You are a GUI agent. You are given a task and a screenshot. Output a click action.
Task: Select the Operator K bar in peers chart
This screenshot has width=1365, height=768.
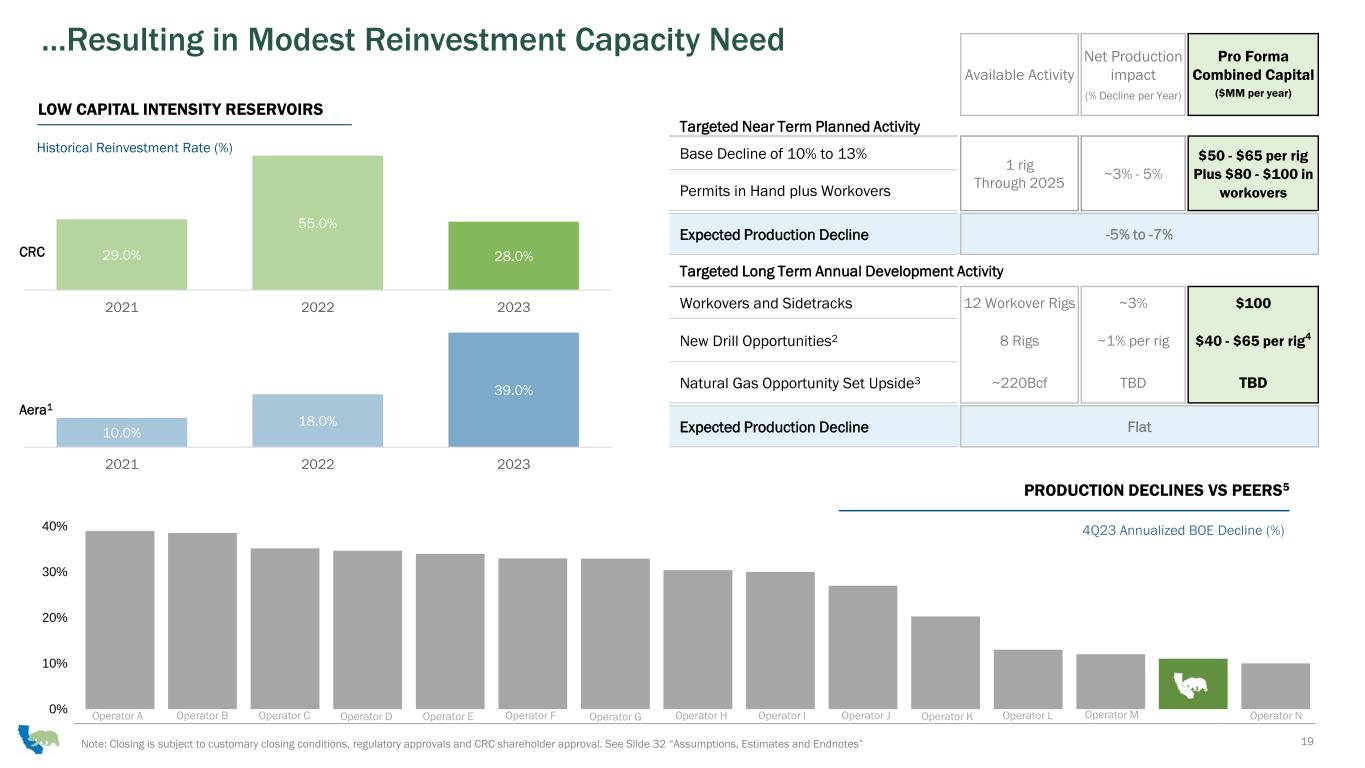(945, 662)
